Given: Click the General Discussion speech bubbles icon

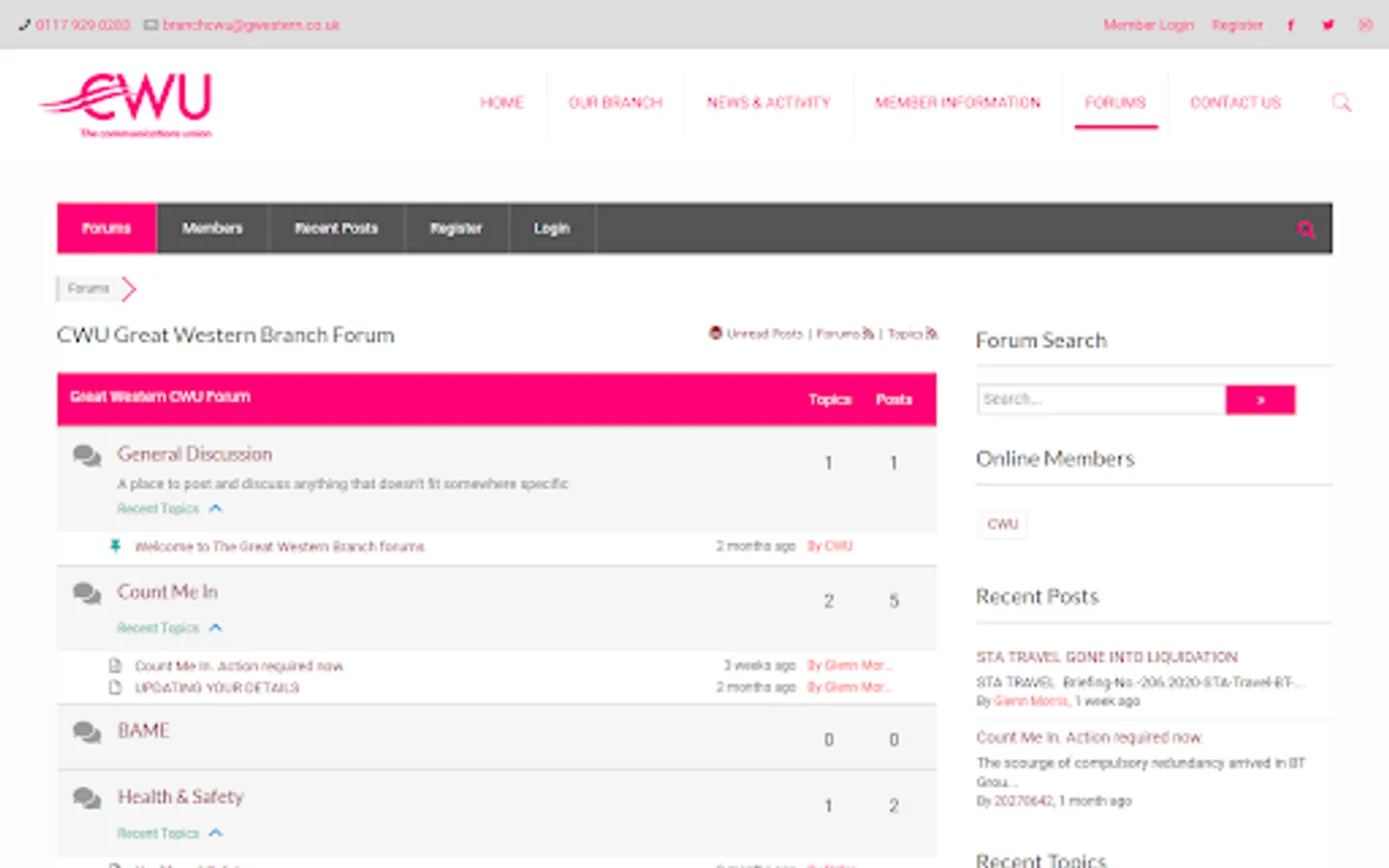Looking at the screenshot, I should (x=87, y=455).
